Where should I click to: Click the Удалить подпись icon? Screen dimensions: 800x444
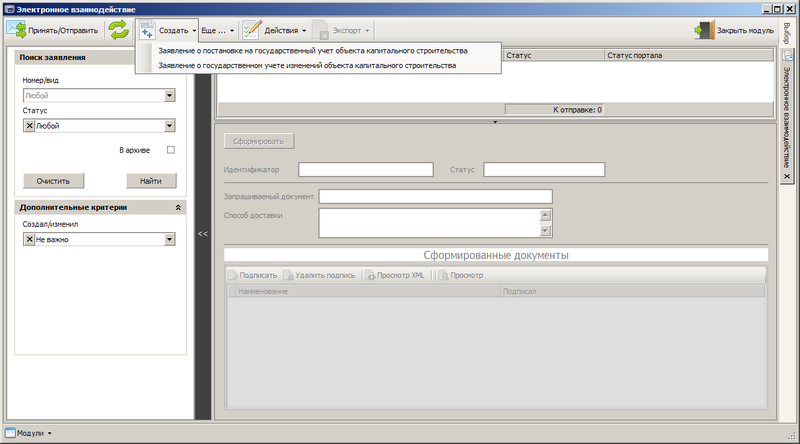(288, 275)
